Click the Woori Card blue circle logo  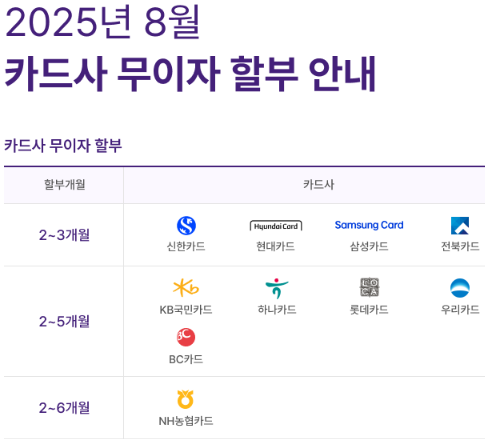click(x=460, y=288)
